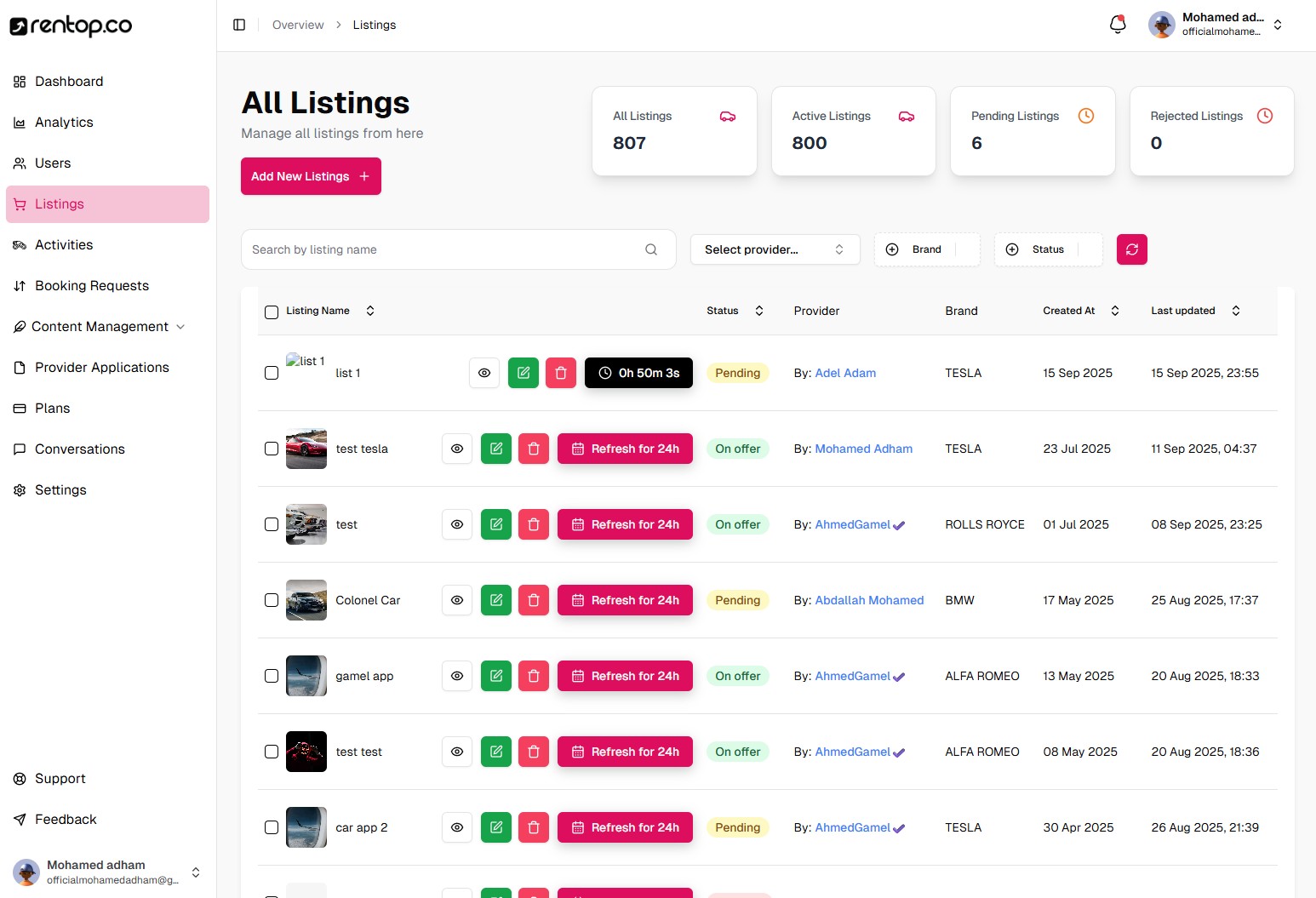
Task: Click the search magnifier icon
Action: pos(651,249)
